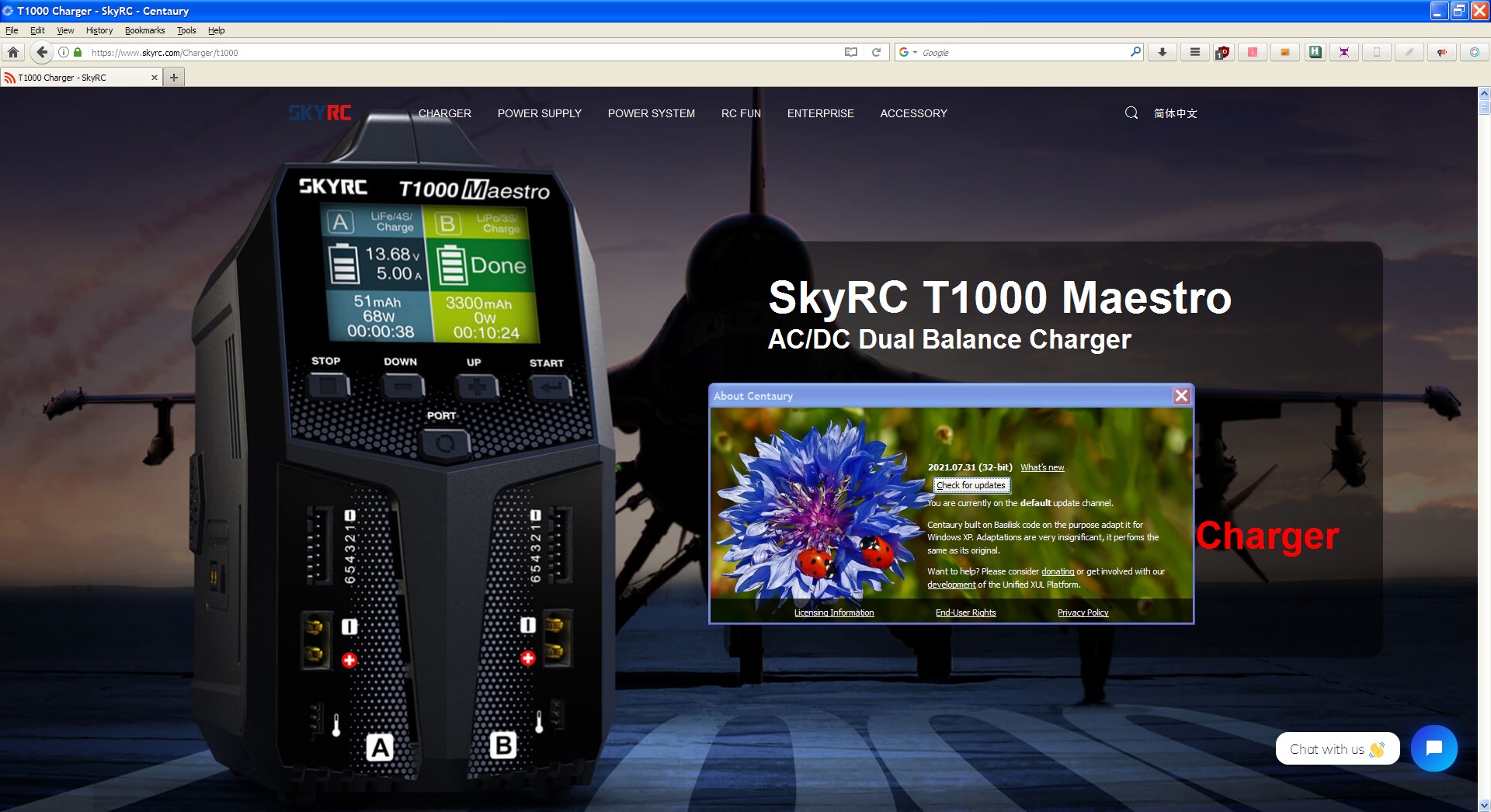This screenshot has width=1491, height=812.
Task: Run search with magnifier icon
Action: 1135,52
